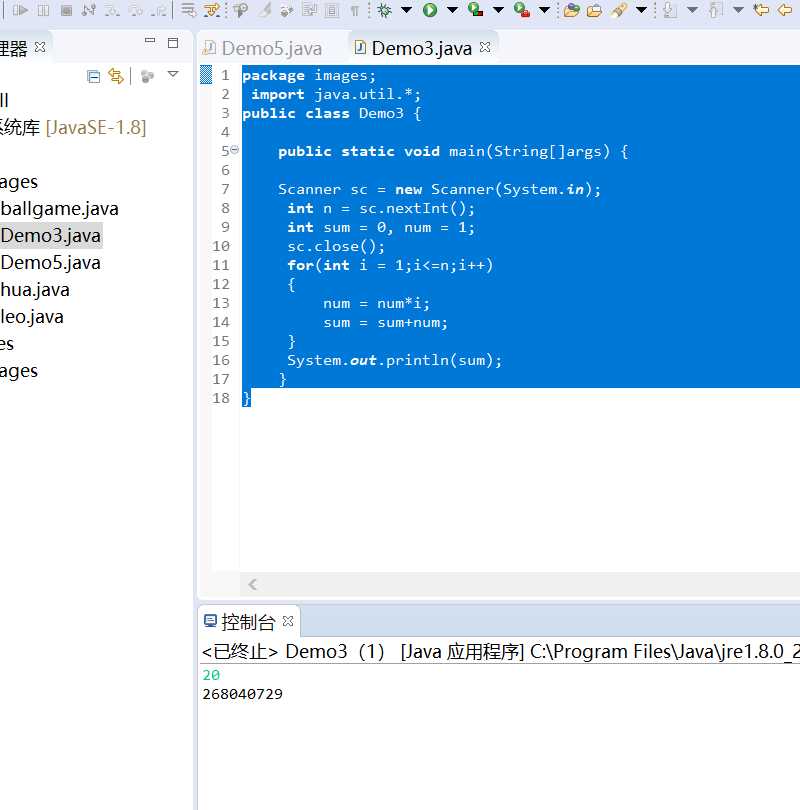Image resolution: width=800 pixels, height=810 pixels.
Task: Toggle the Use Step Filters icon
Action: coord(212,10)
